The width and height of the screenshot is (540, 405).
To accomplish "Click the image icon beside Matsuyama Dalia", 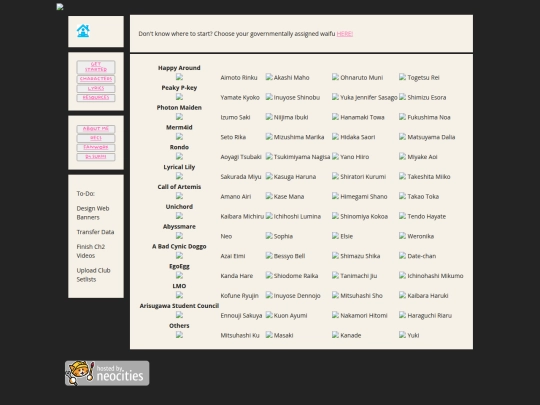I will (402, 136).
